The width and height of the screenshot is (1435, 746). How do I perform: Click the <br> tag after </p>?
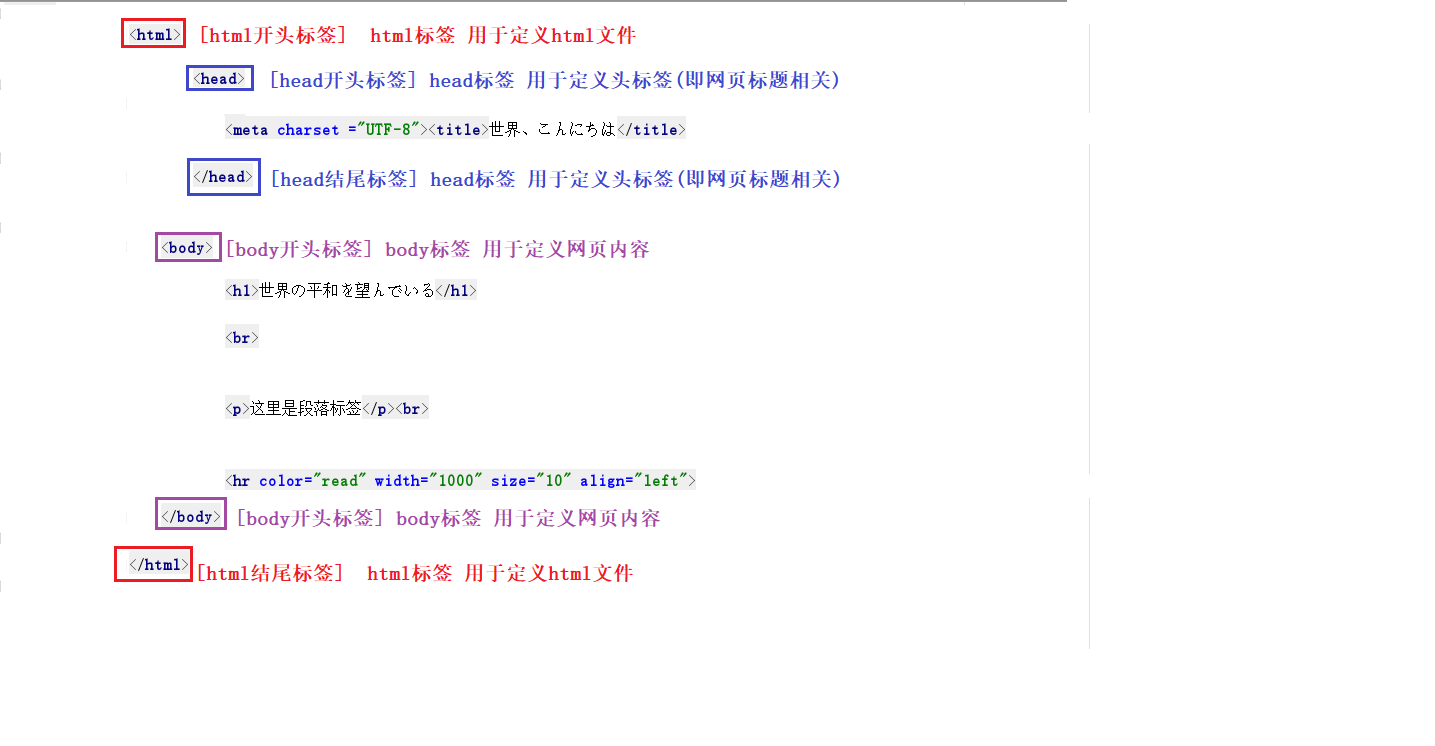(x=412, y=409)
